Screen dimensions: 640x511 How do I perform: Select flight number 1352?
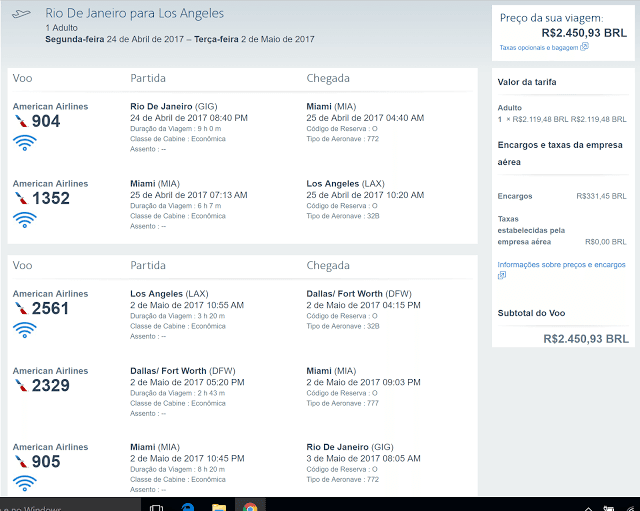point(51,198)
